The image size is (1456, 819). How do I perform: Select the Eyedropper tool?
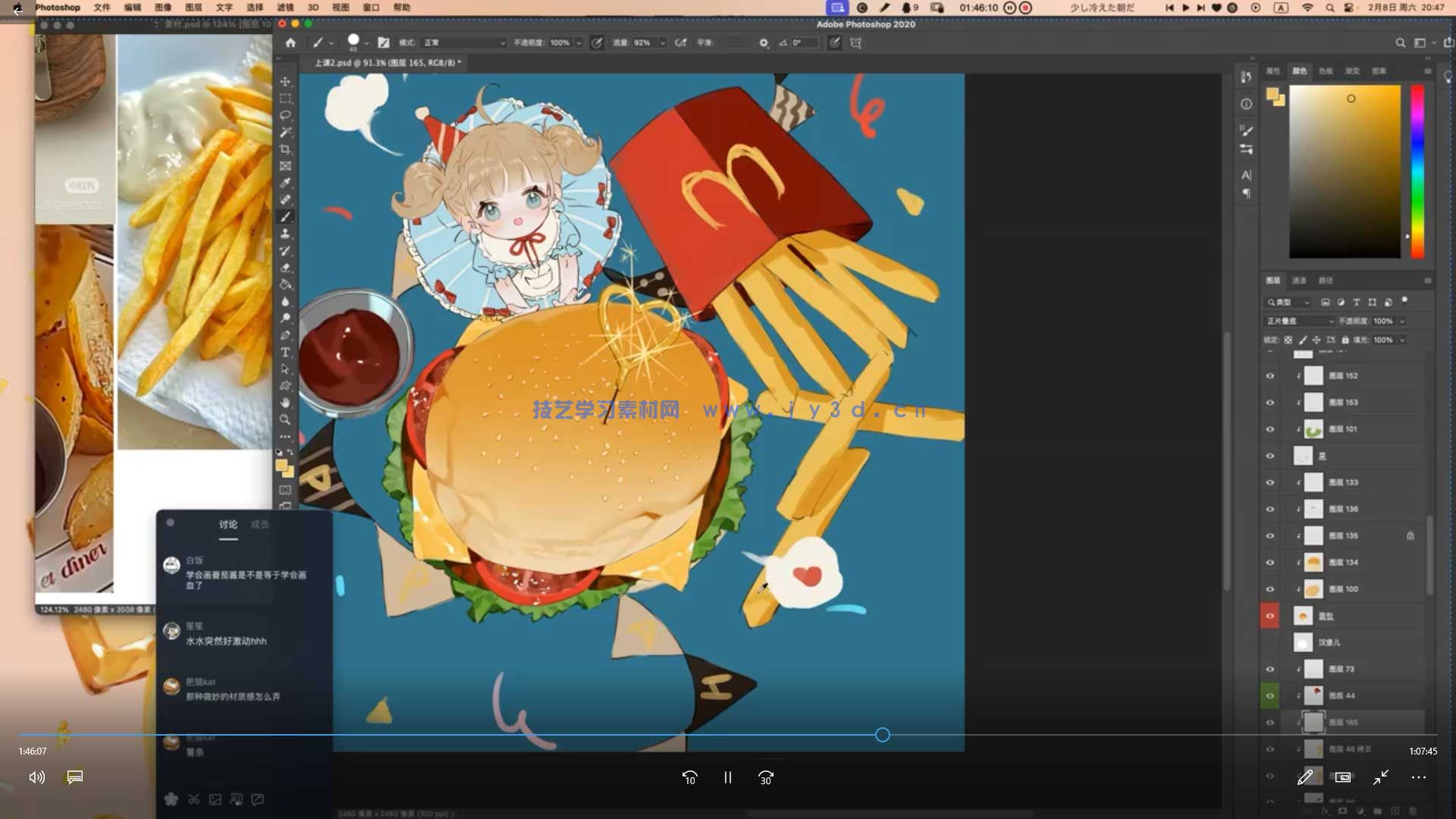(285, 183)
